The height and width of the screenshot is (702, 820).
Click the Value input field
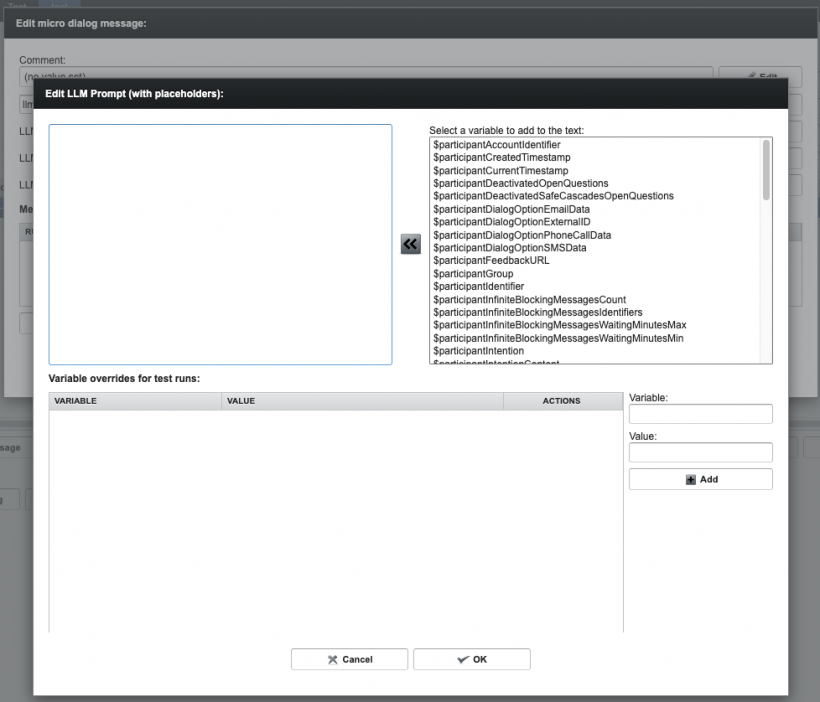pos(701,452)
